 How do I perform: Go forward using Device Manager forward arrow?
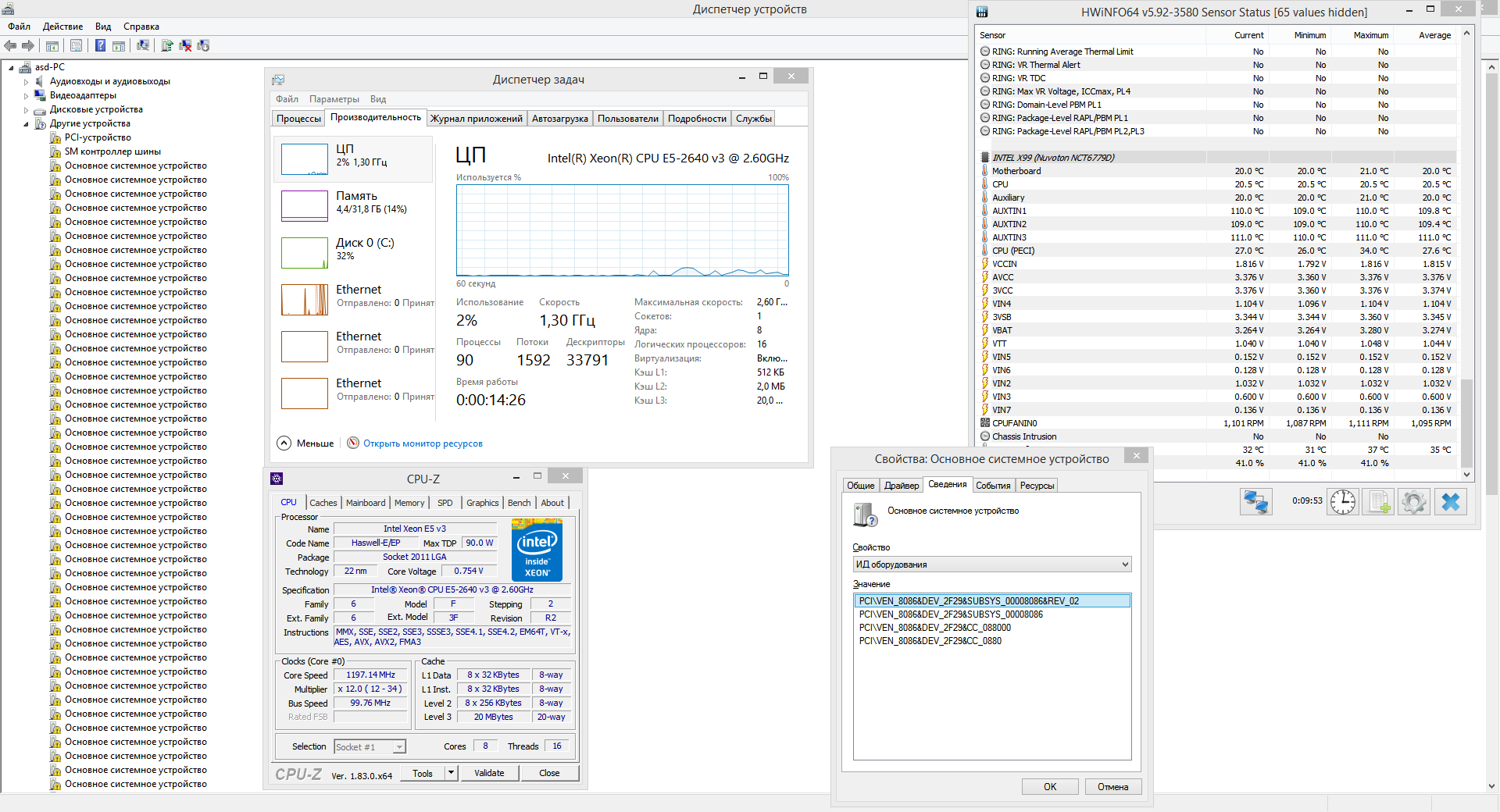[x=28, y=45]
